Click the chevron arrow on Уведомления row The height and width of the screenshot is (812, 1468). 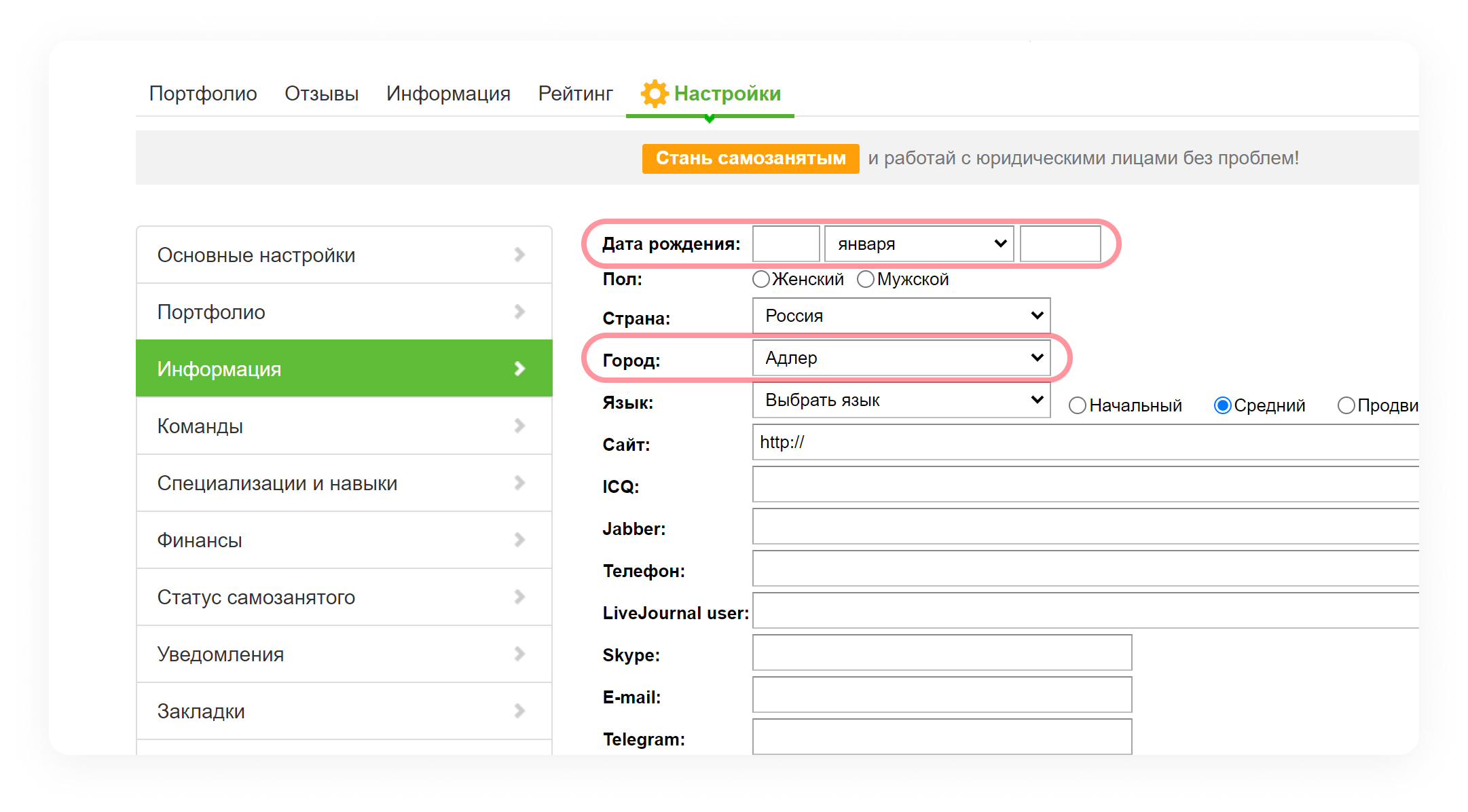point(520,654)
